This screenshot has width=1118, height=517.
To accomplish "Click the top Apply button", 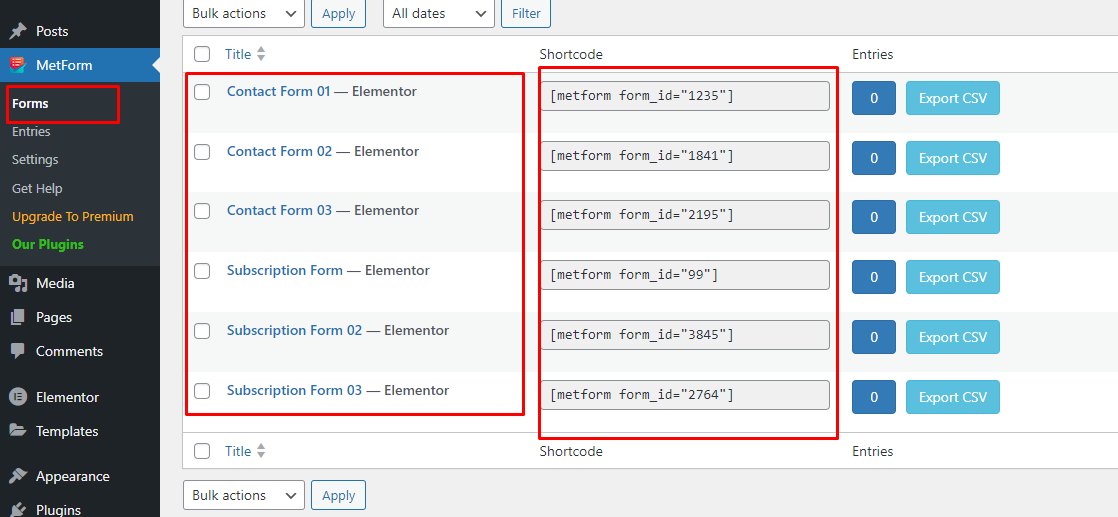I will click(x=339, y=14).
